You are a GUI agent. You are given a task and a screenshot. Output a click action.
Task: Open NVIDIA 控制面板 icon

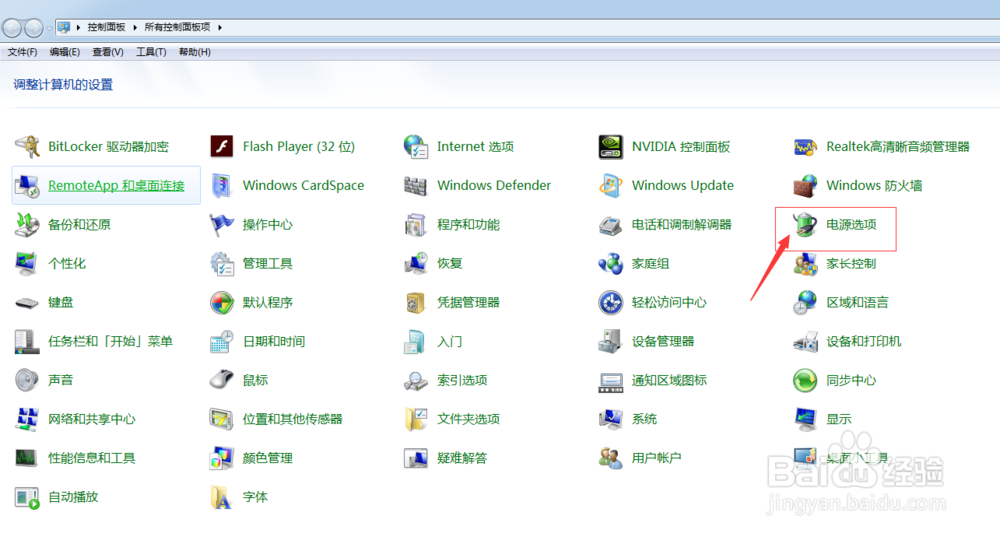(611, 147)
